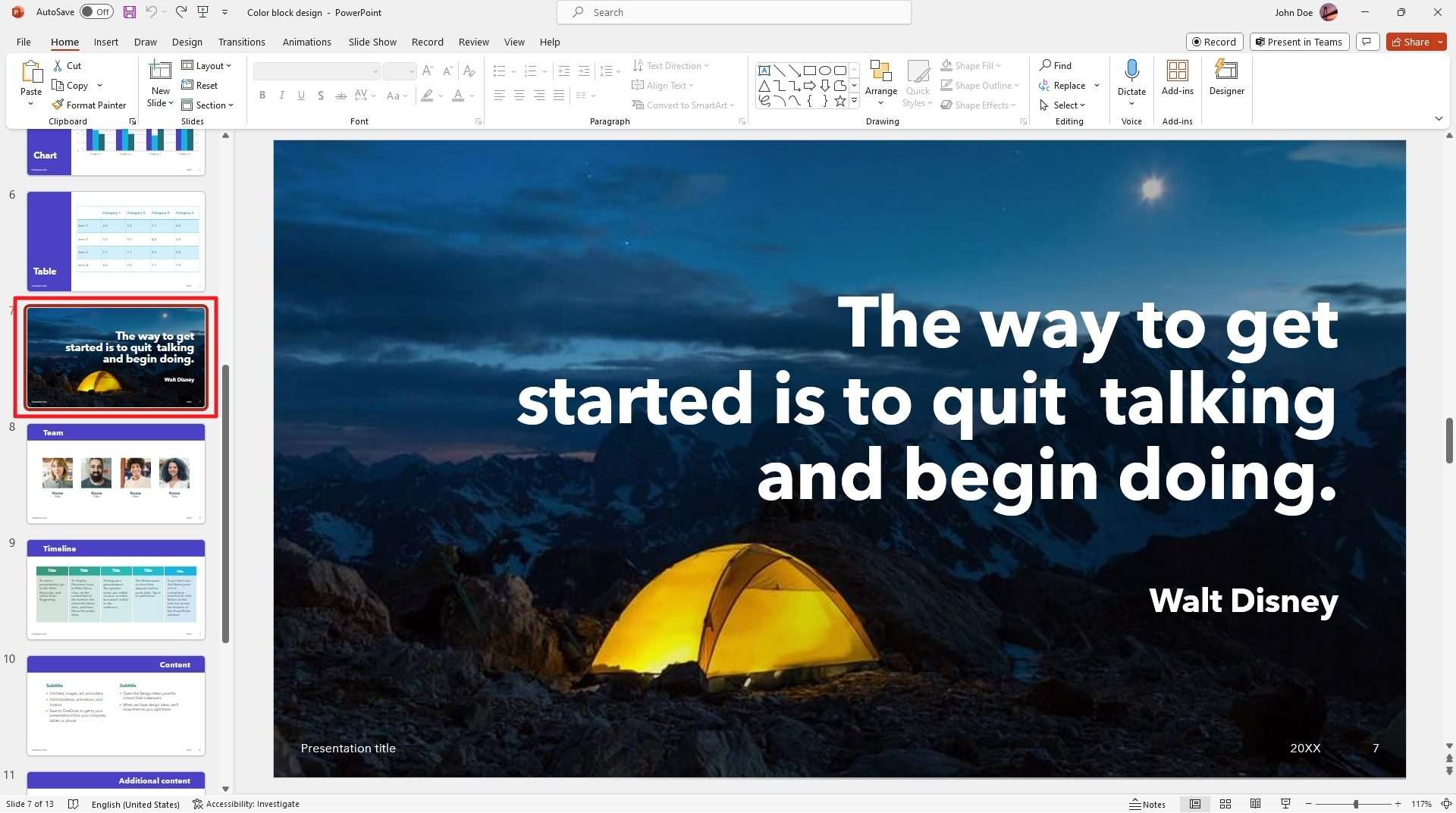Image resolution: width=1456 pixels, height=813 pixels.
Task: Click the Record button
Action: point(1214,42)
